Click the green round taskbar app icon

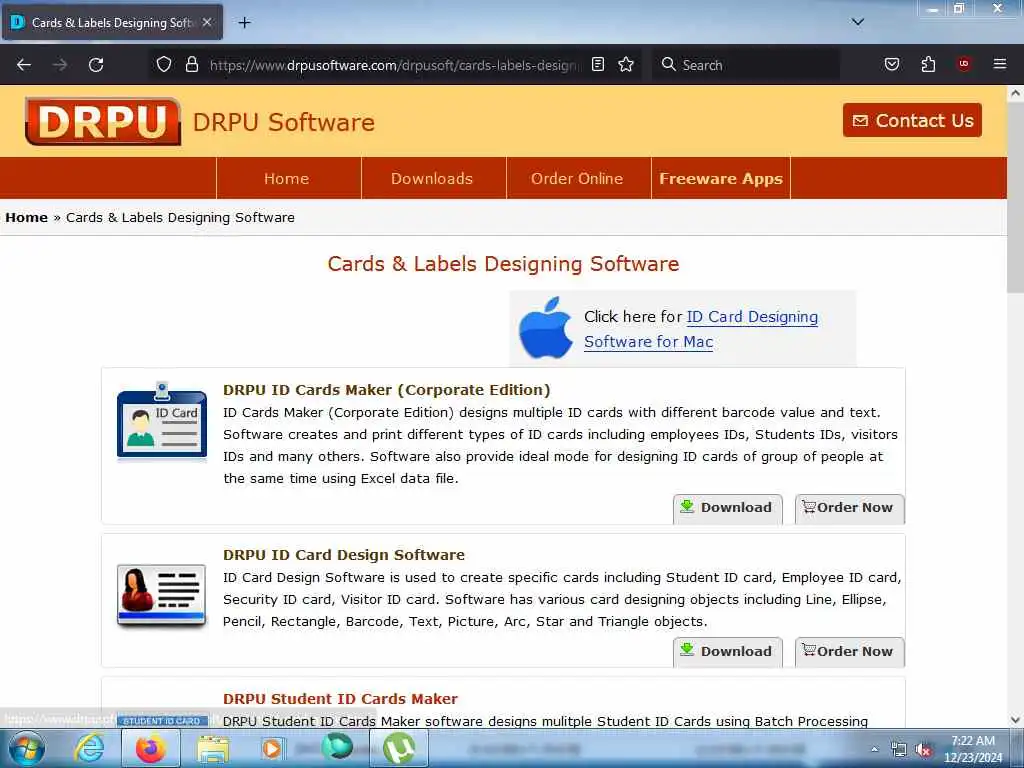coord(337,747)
